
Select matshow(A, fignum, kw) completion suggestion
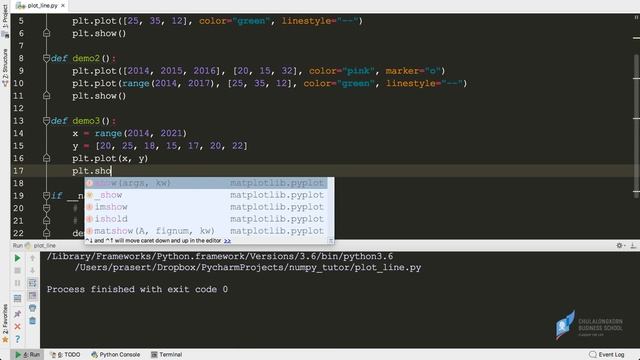206,231
